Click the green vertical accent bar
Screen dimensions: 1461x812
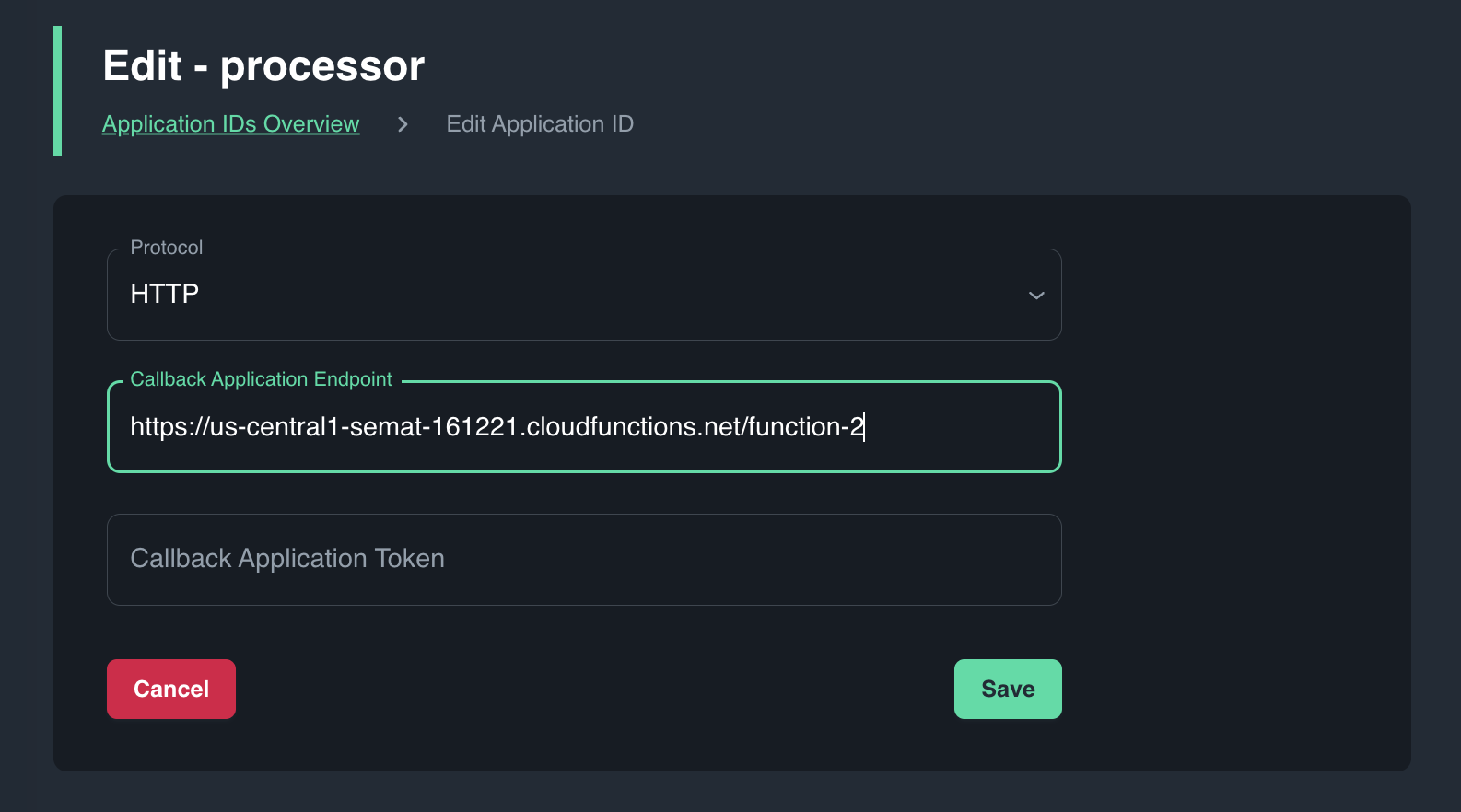58,90
